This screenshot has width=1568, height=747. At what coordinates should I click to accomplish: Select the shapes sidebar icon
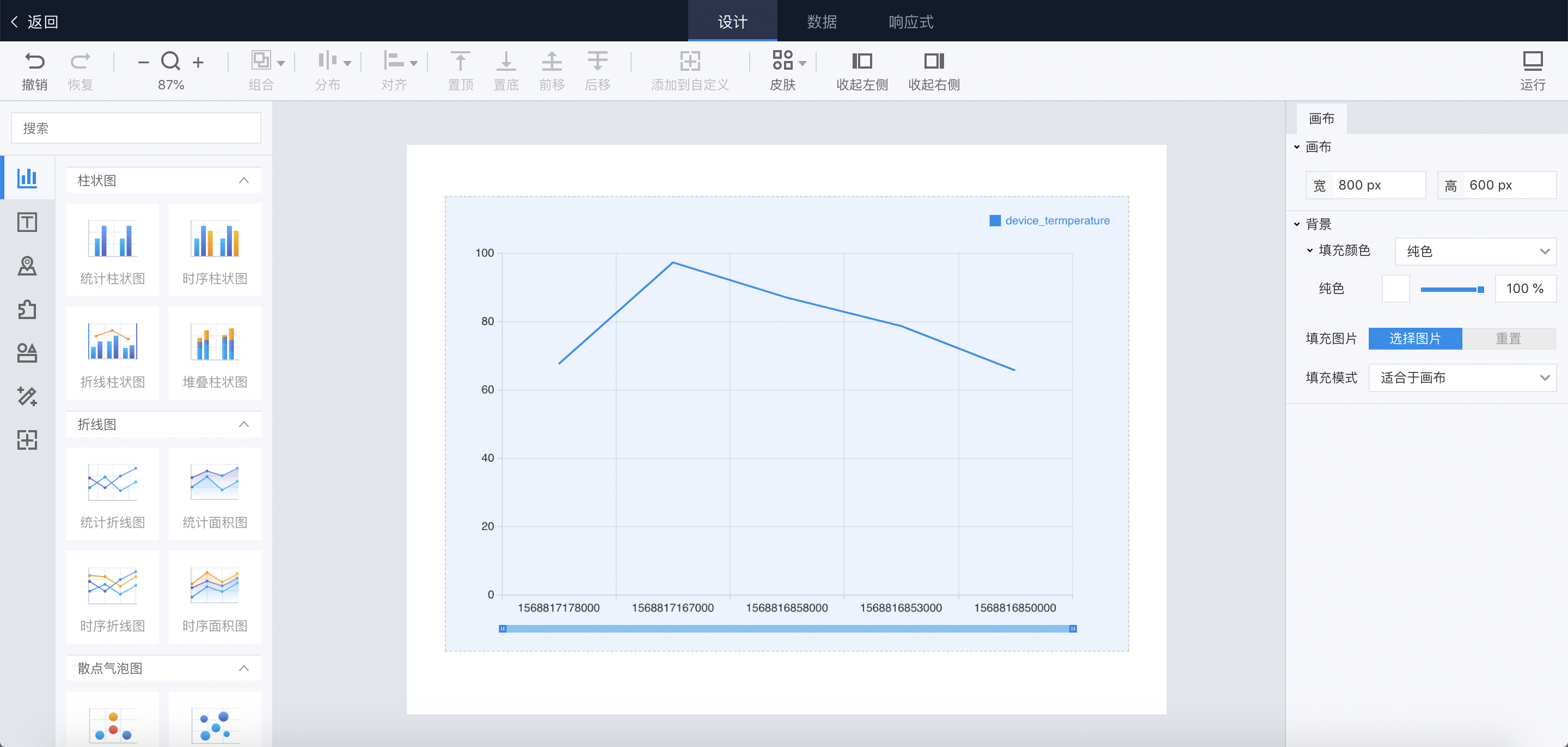27,352
